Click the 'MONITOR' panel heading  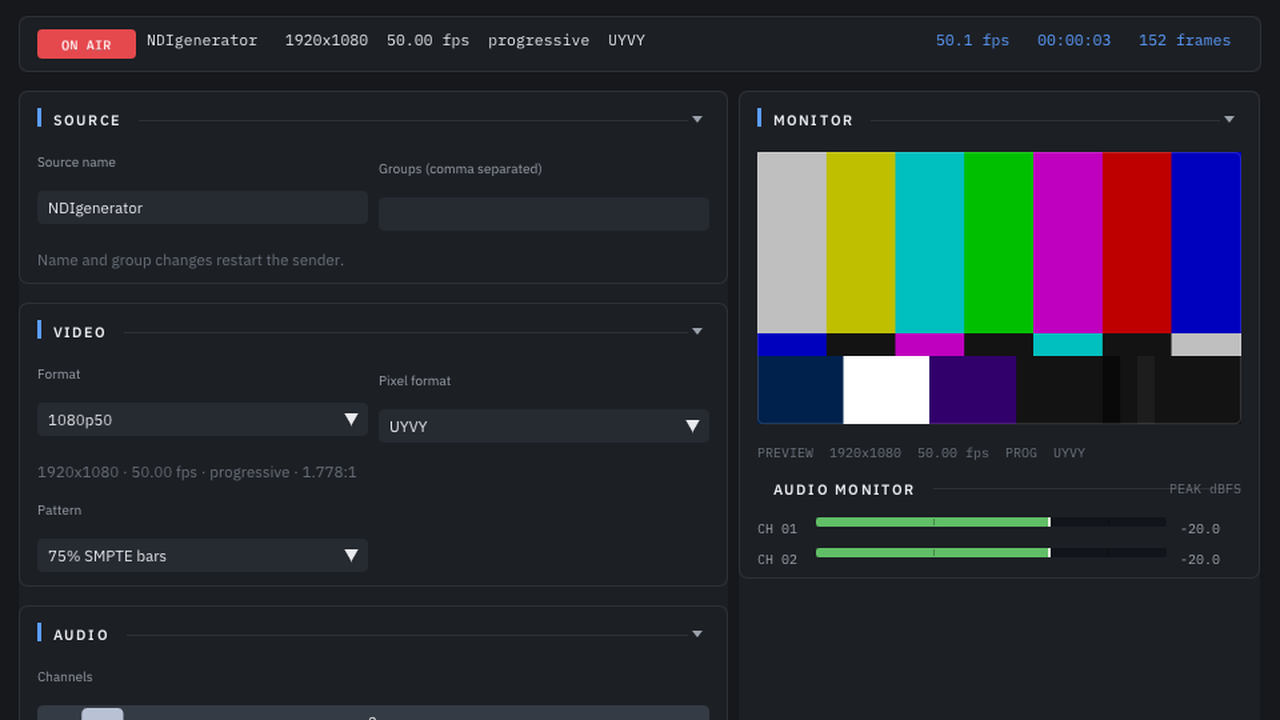pos(813,121)
